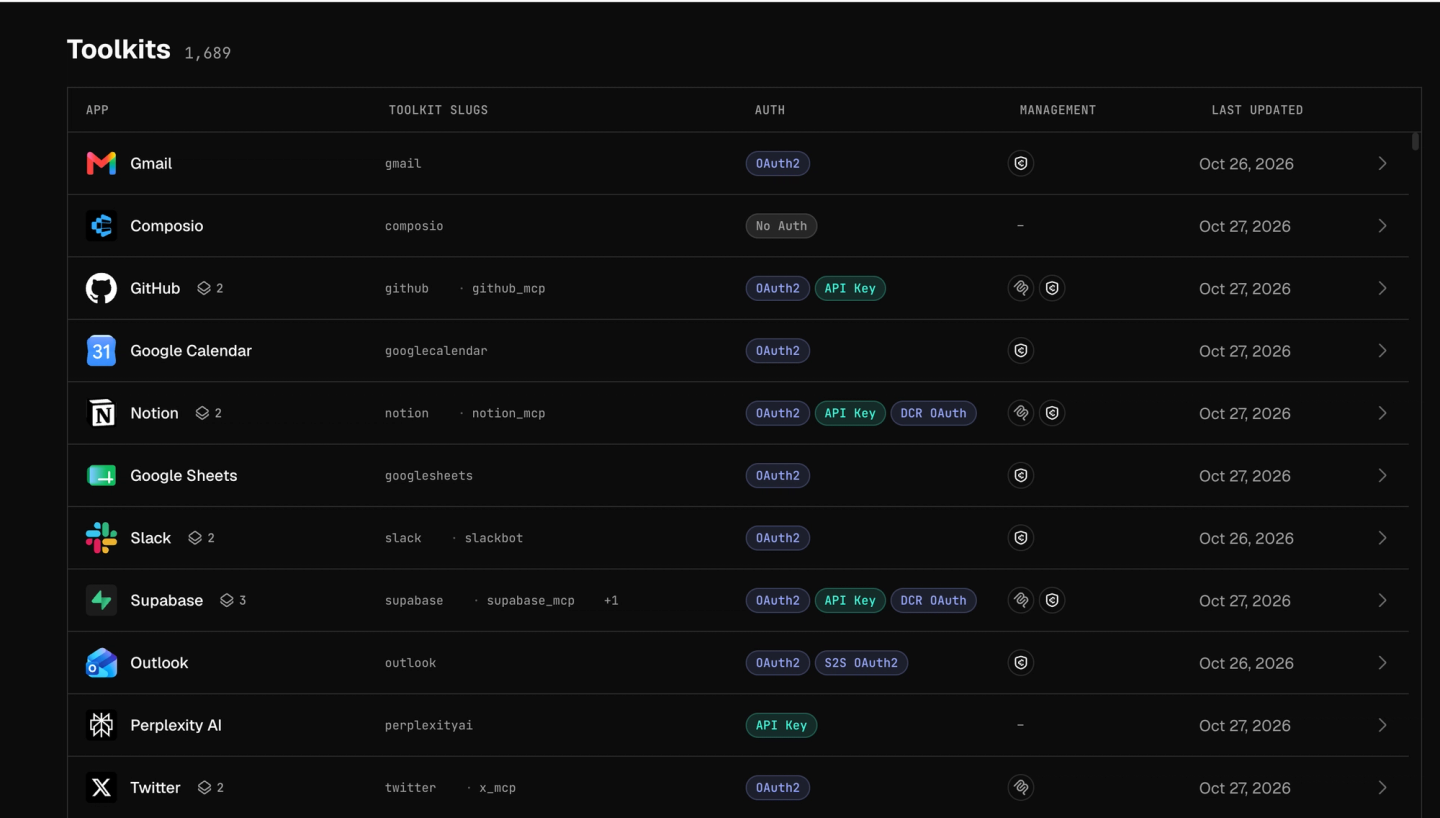Viewport: 1440px width, 818px height.
Task: Click the perplexityai slug text
Action: click(x=429, y=725)
